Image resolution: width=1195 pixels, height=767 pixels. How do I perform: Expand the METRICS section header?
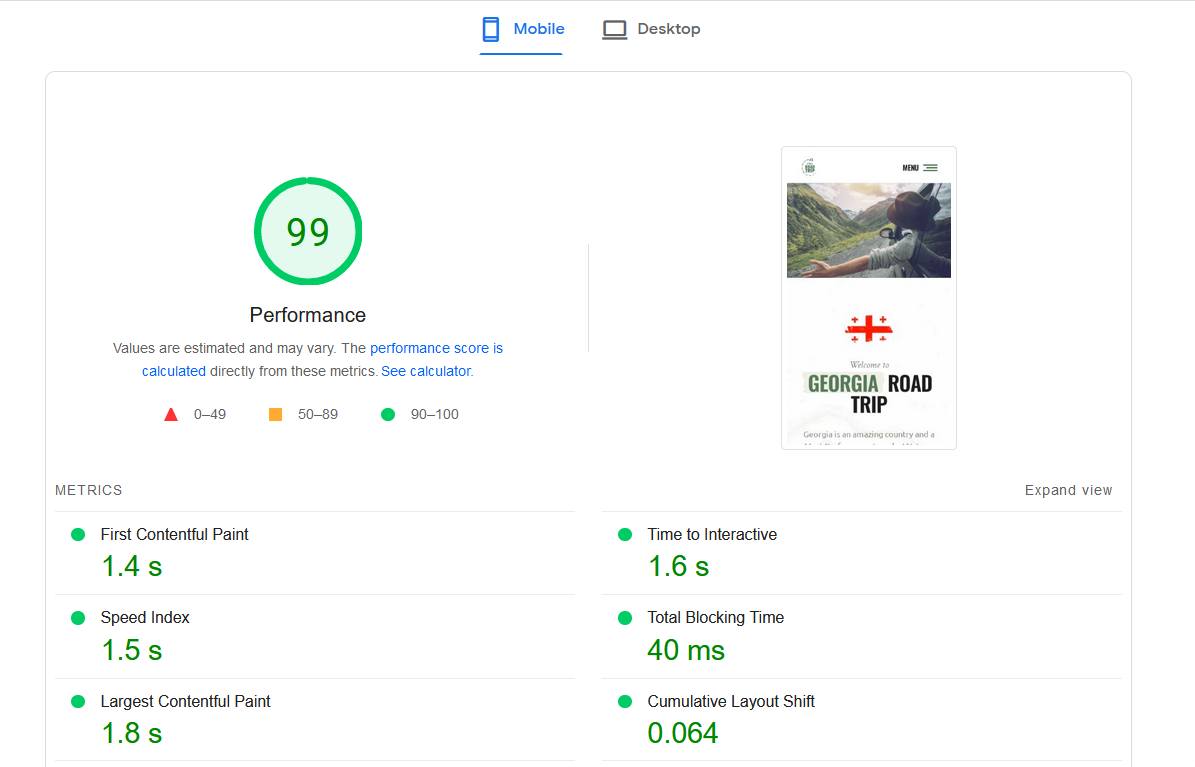[89, 490]
